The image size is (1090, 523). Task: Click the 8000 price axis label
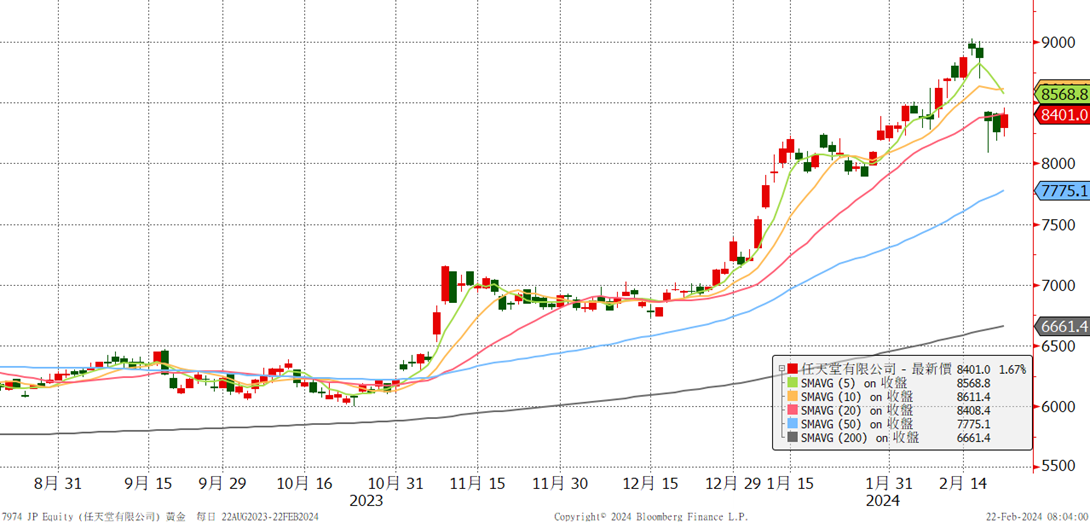1061,164
